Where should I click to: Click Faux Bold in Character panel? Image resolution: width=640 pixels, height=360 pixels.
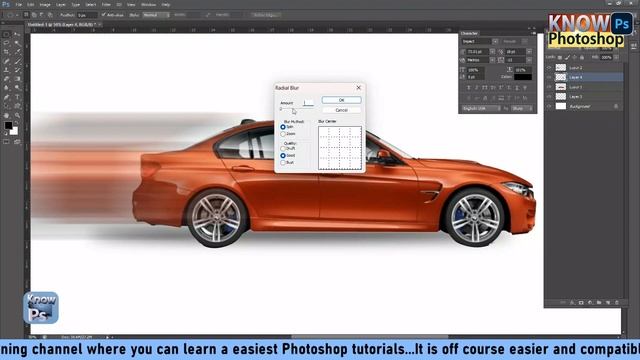(469, 88)
